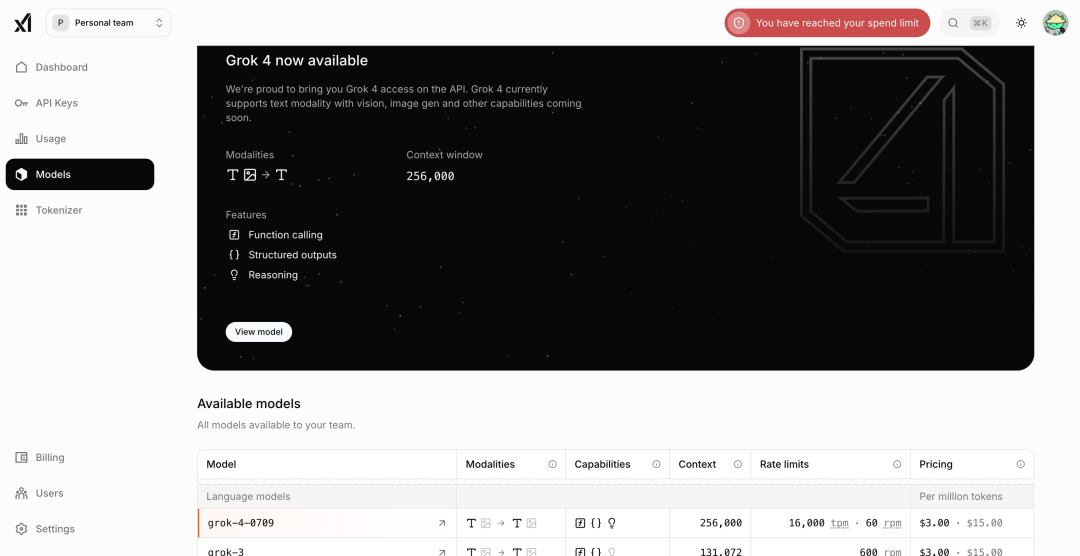
Task: Click the Users people icon
Action: (21, 493)
